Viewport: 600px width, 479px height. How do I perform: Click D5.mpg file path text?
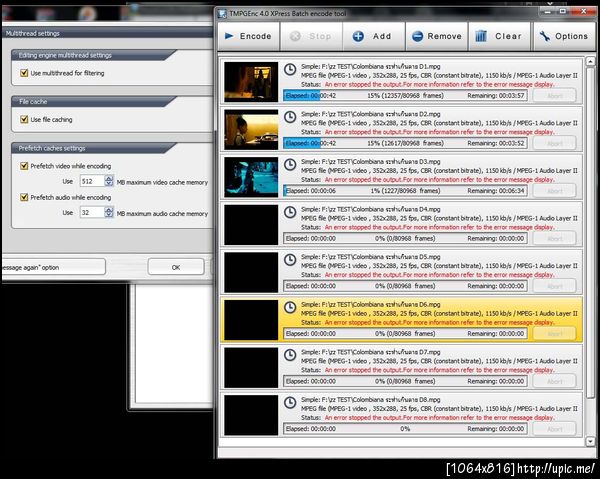370,257
